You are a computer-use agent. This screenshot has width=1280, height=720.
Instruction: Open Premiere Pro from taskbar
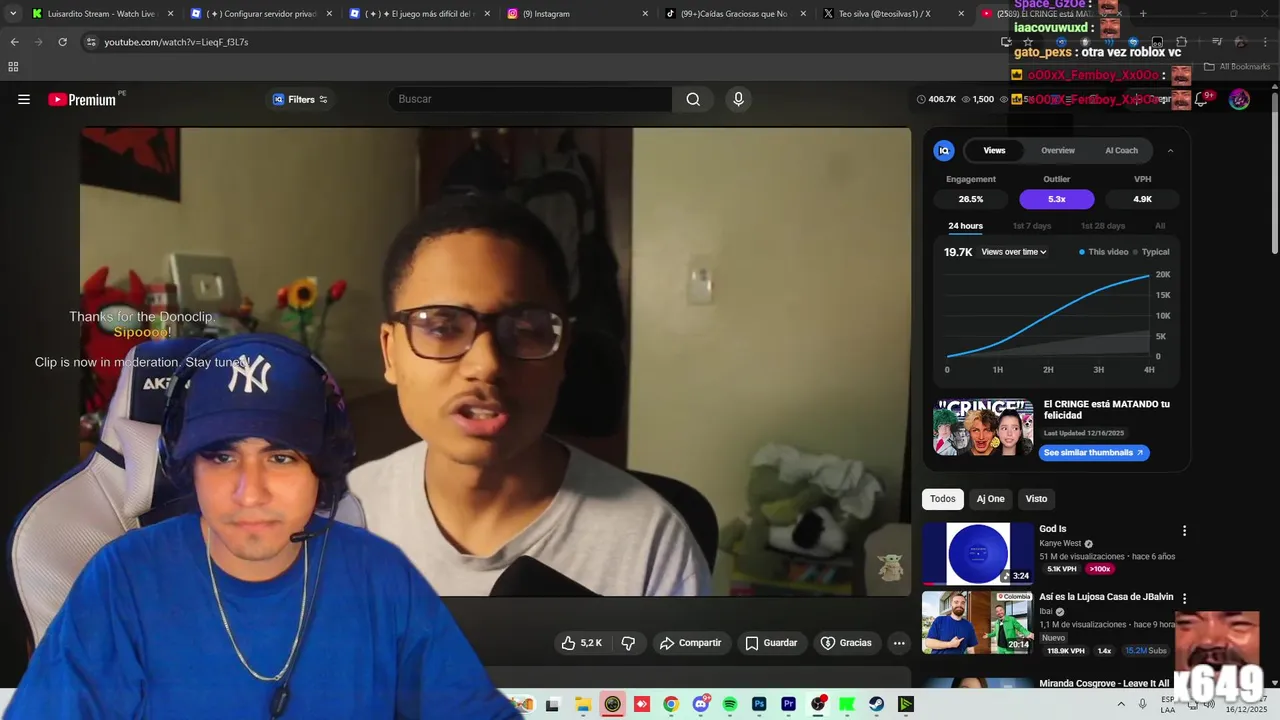click(x=788, y=704)
